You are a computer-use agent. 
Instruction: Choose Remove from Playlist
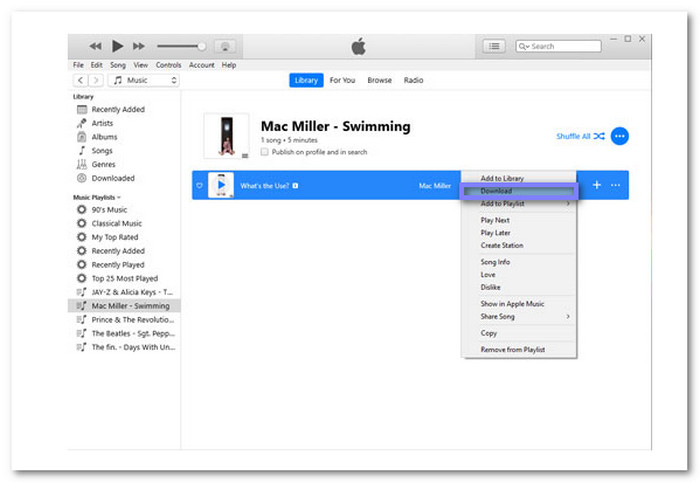519,350
